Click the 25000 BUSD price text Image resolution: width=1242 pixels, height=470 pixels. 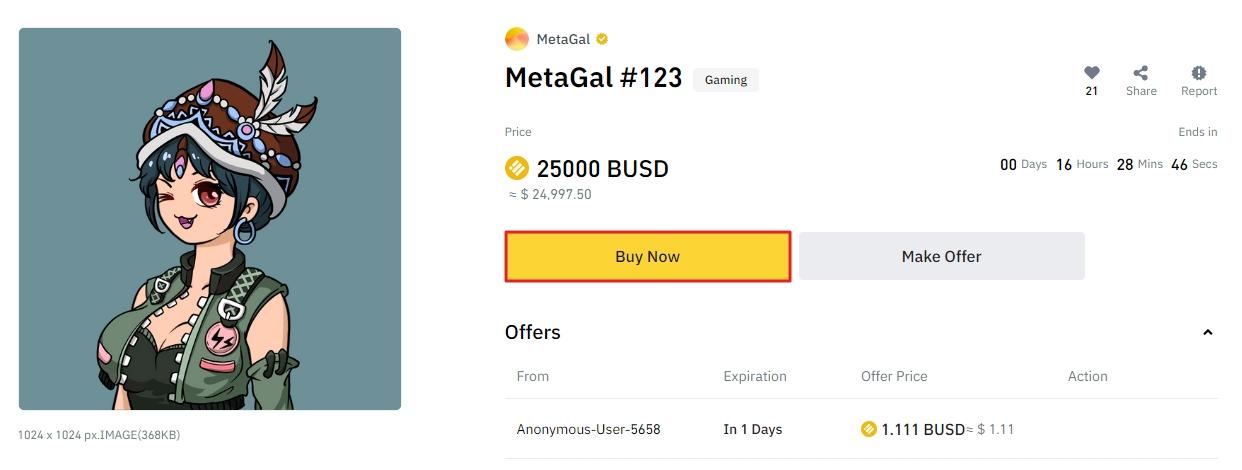pyautogui.click(x=602, y=168)
